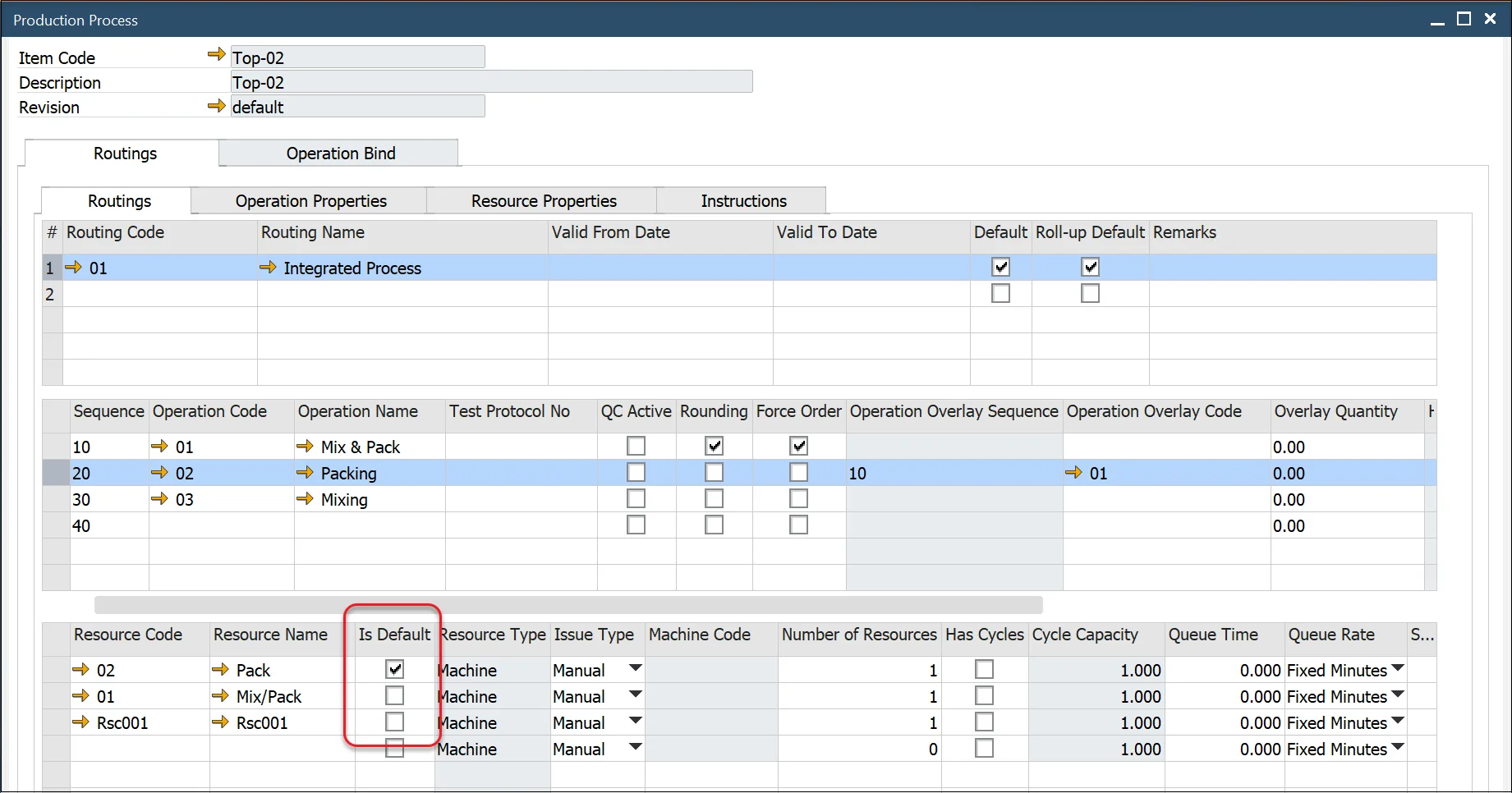The image size is (1512, 793).
Task: Open Queue Rate dropdown for Rsc001 row
Action: pos(1396,722)
